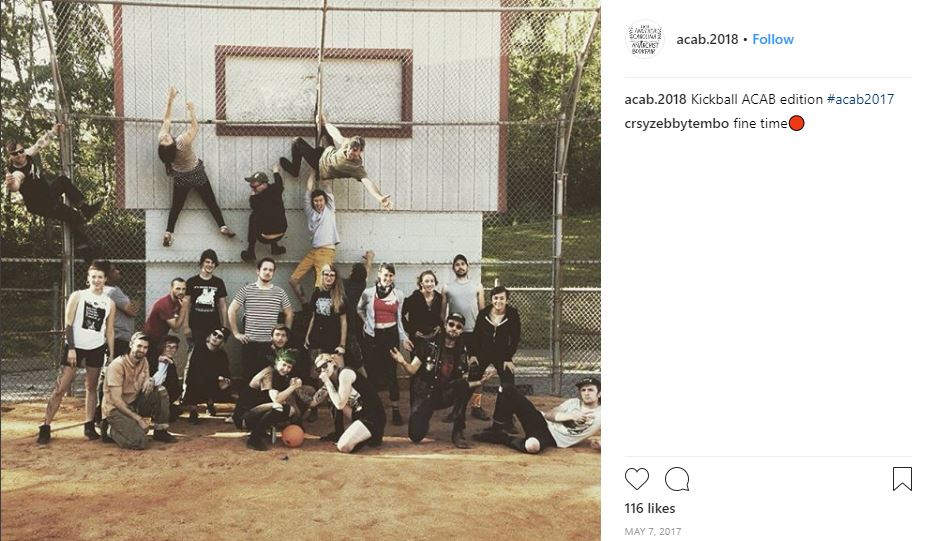Like the post with the heart icon
Viewport: 927px width, 541px height.
pos(637,479)
